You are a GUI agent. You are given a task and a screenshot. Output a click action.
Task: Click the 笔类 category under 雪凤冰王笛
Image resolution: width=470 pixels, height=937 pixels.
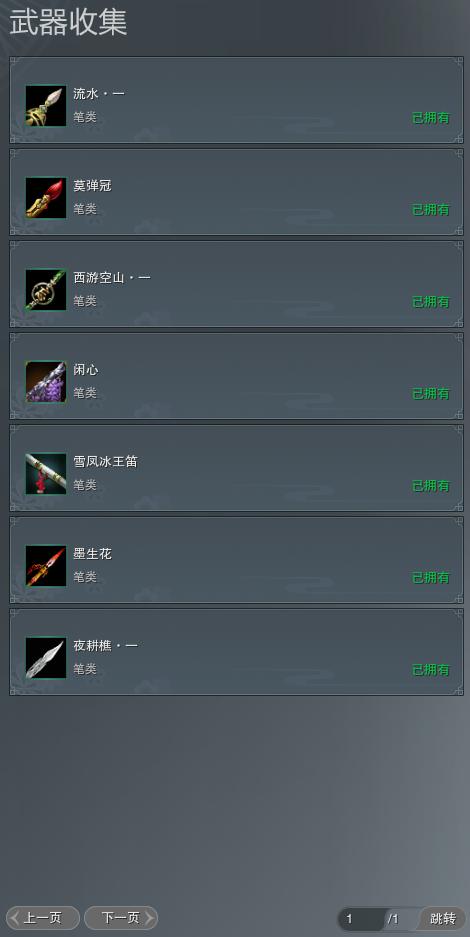pos(85,485)
